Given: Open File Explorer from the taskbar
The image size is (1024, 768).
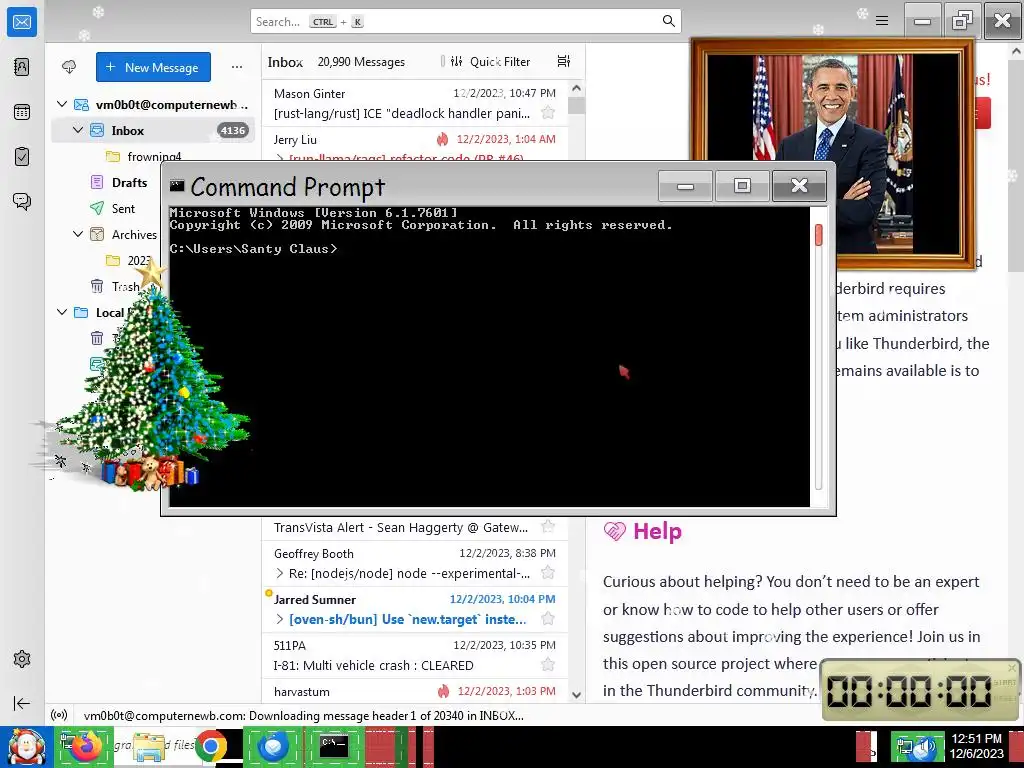Looking at the screenshot, I should click(x=149, y=746).
